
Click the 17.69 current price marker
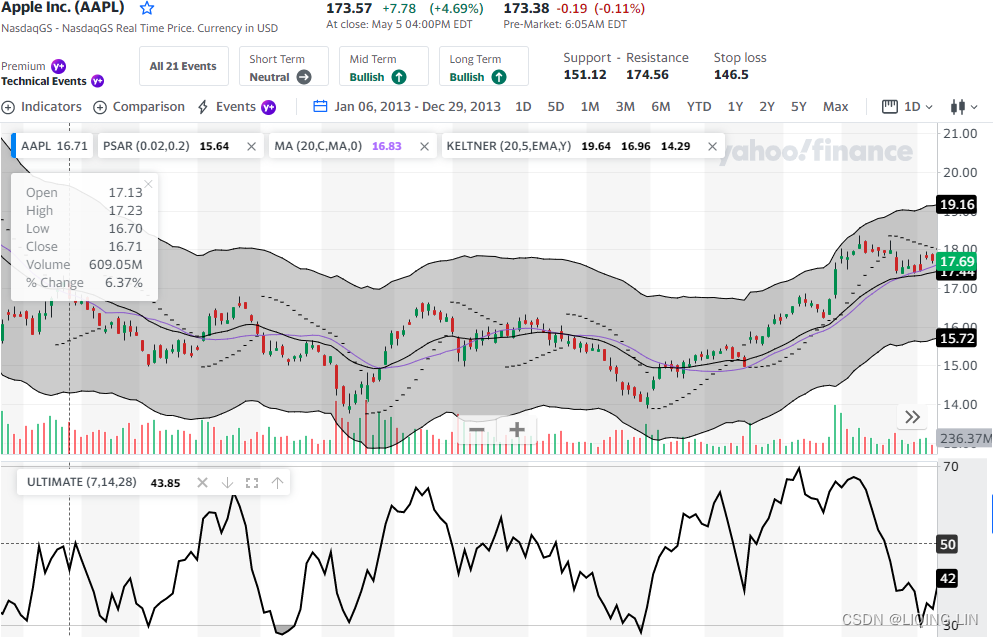pyautogui.click(x=957, y=262)
